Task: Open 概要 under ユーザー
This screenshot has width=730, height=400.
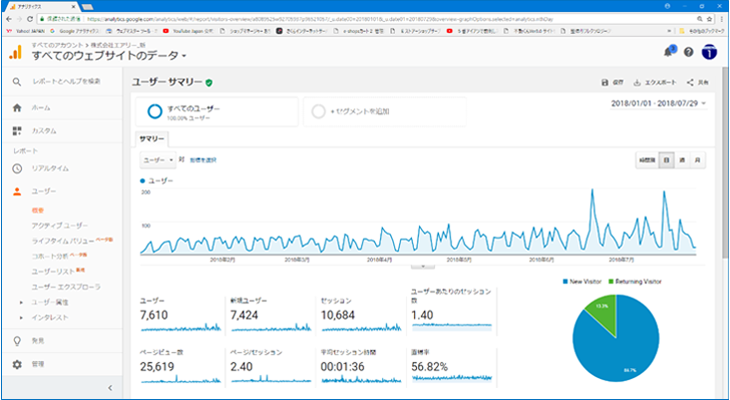Action: (x=38, y=210)
